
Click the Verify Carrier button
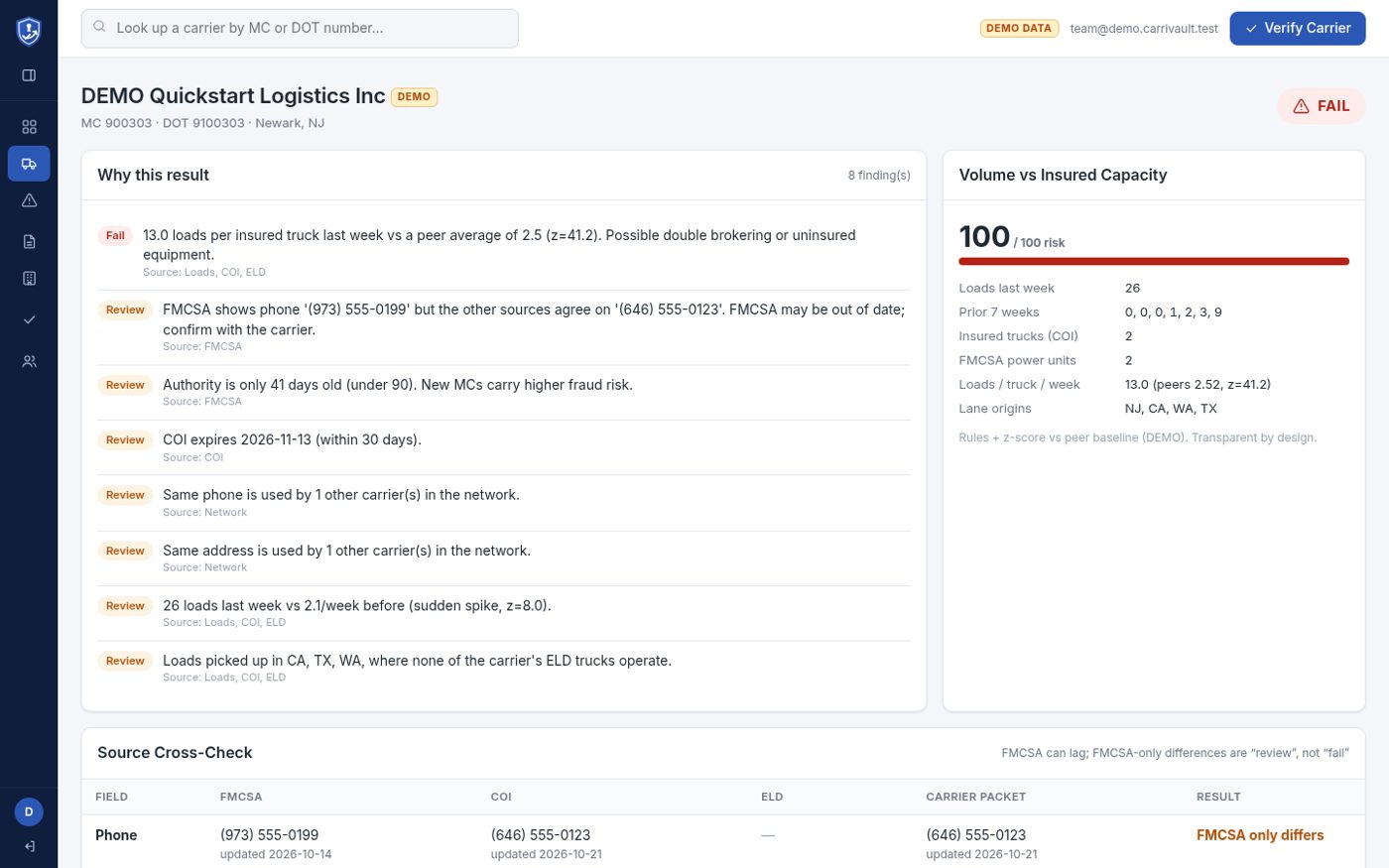click(1298, 28)
